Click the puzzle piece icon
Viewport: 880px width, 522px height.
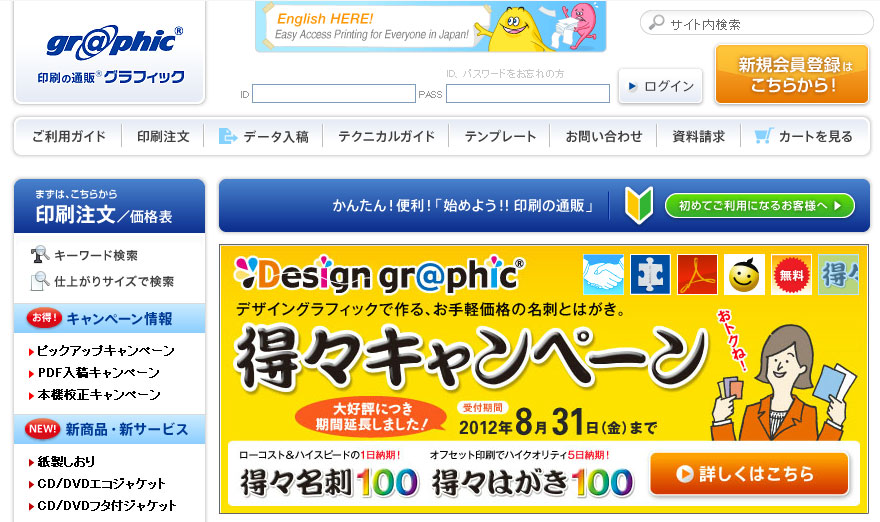tap(650, 274)
